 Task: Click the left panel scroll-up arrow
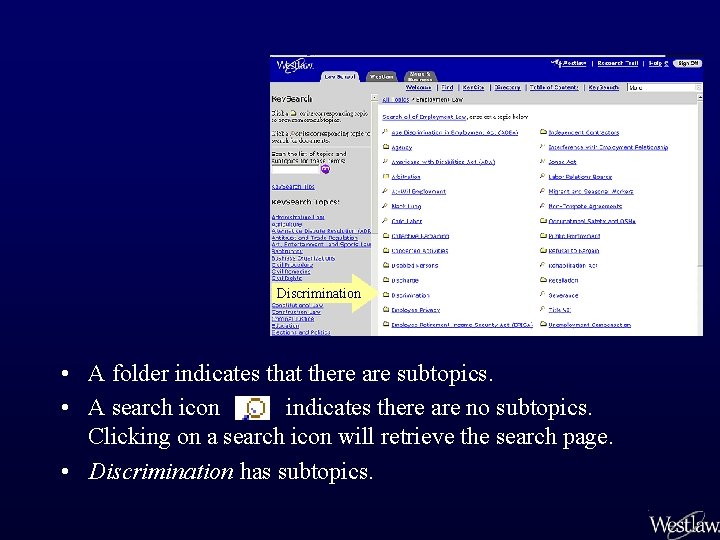click(x=374, y=97)
